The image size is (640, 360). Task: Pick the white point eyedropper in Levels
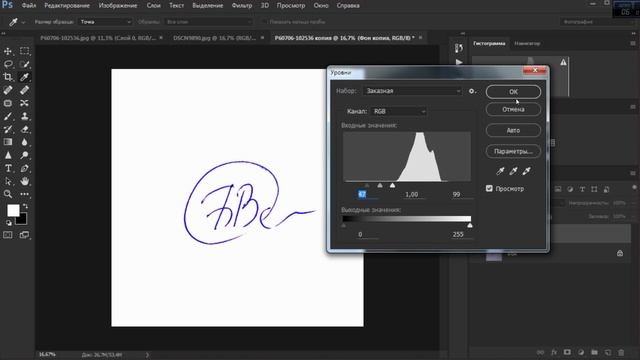click(x=527, y=171)
